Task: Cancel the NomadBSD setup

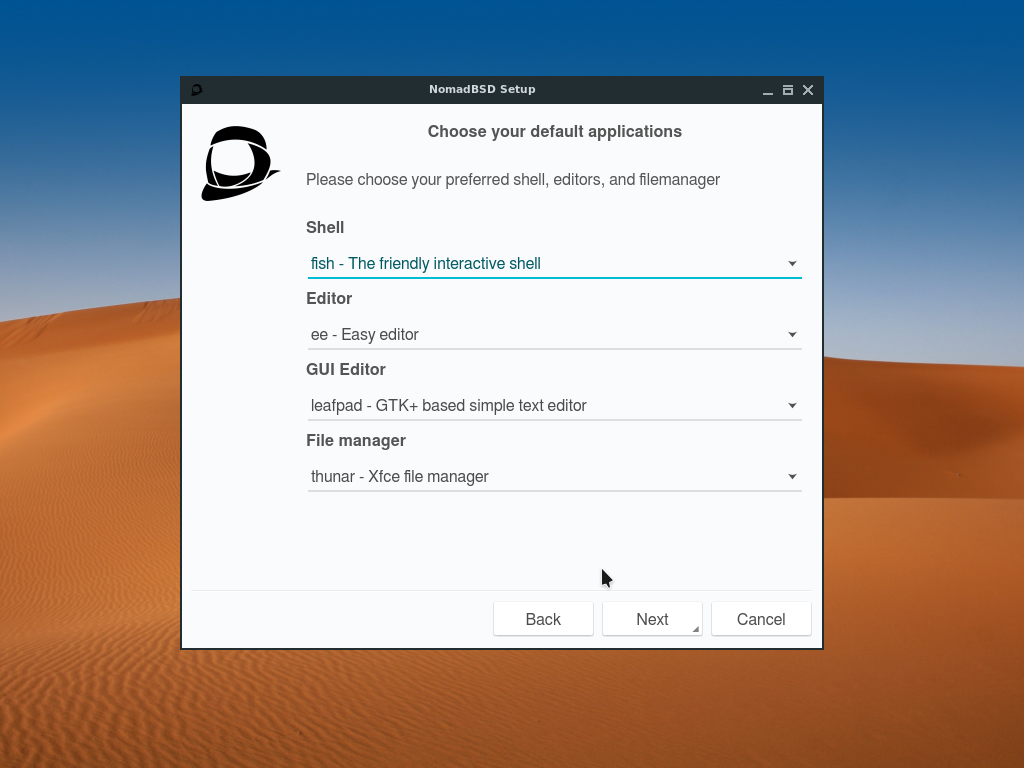Action: 761,619
